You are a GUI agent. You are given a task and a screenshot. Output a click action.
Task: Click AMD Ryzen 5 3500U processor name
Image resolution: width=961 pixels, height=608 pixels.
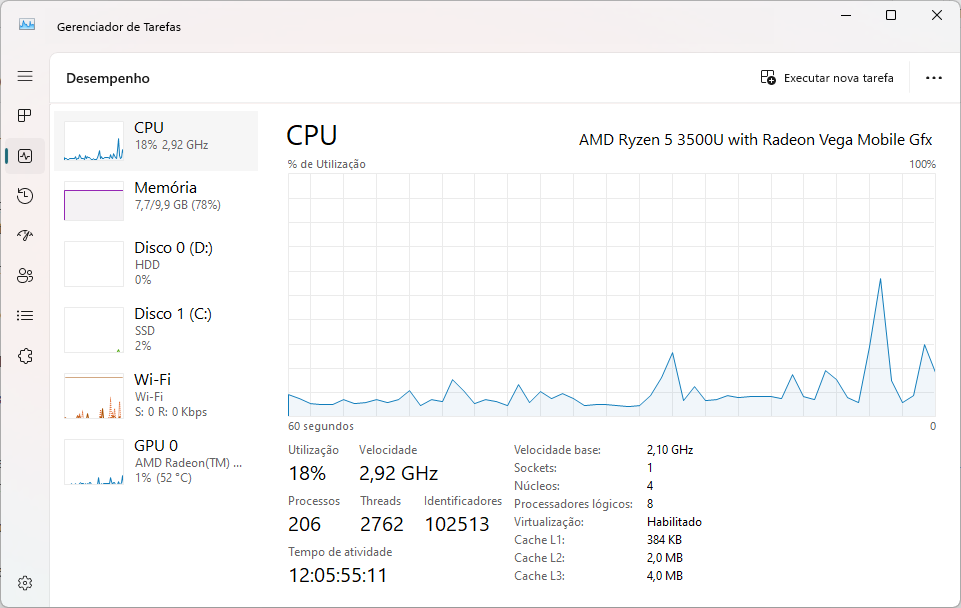point(755,140)
